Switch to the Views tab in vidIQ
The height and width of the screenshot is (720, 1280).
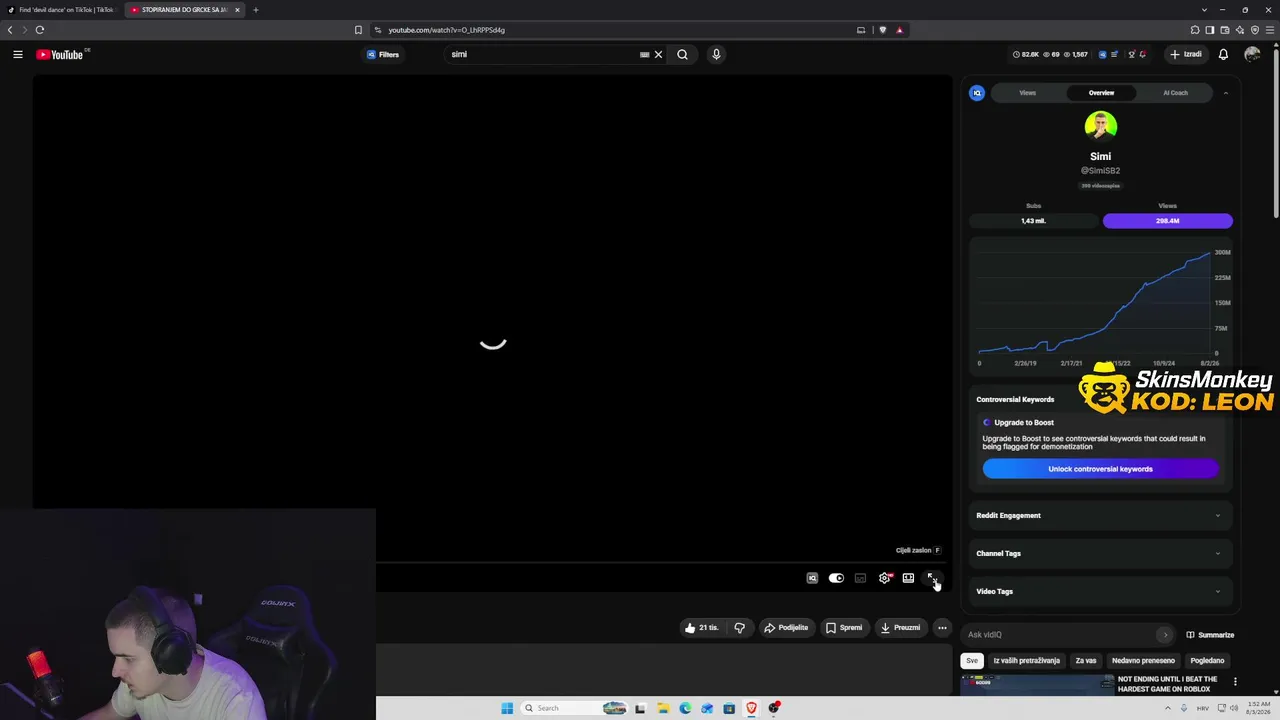pyautogui.click(x=1027, y=93)
